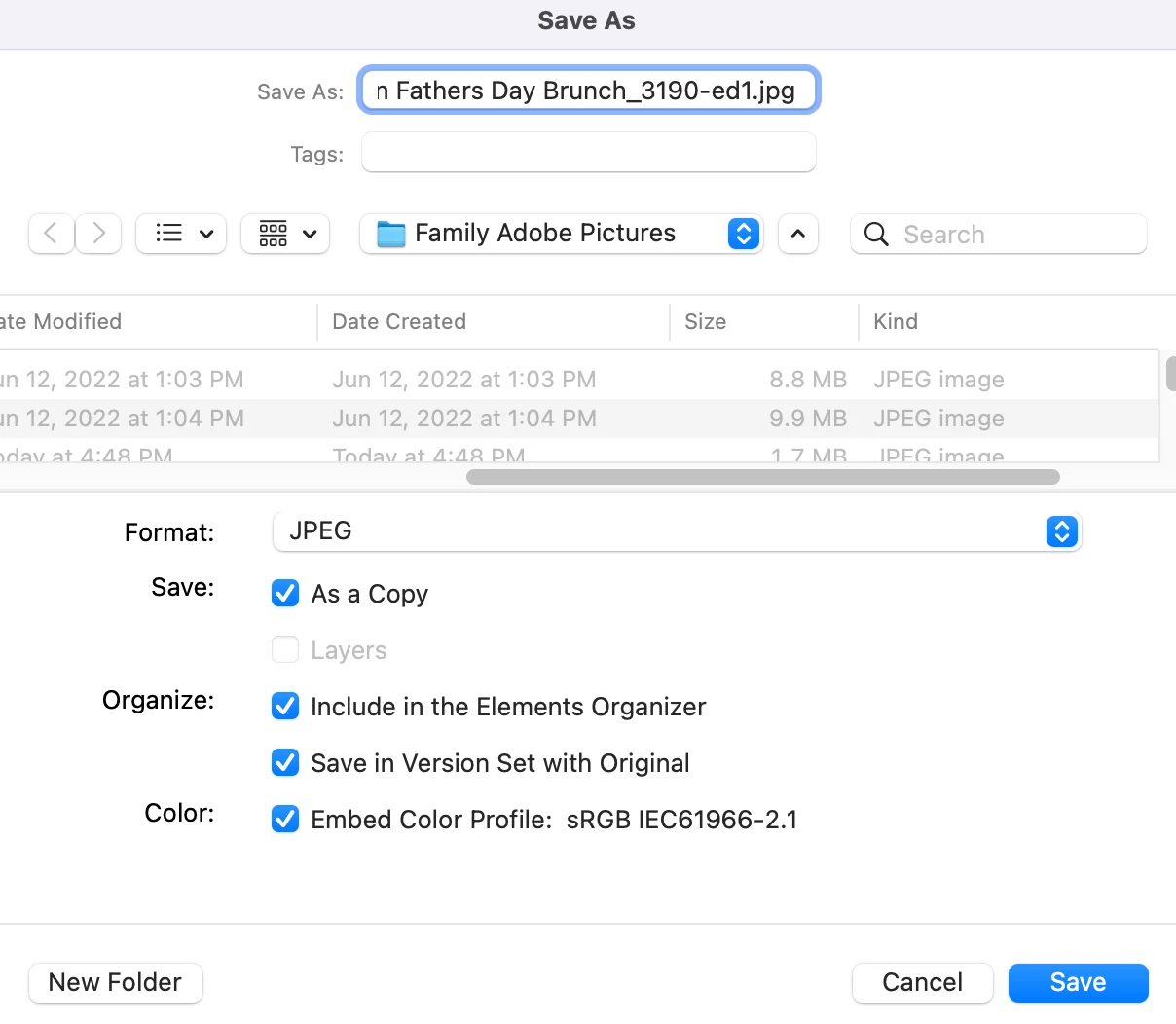Click the horizontal scrollbar in file list
1176x1024 pixels.
[x=762, y=477]
